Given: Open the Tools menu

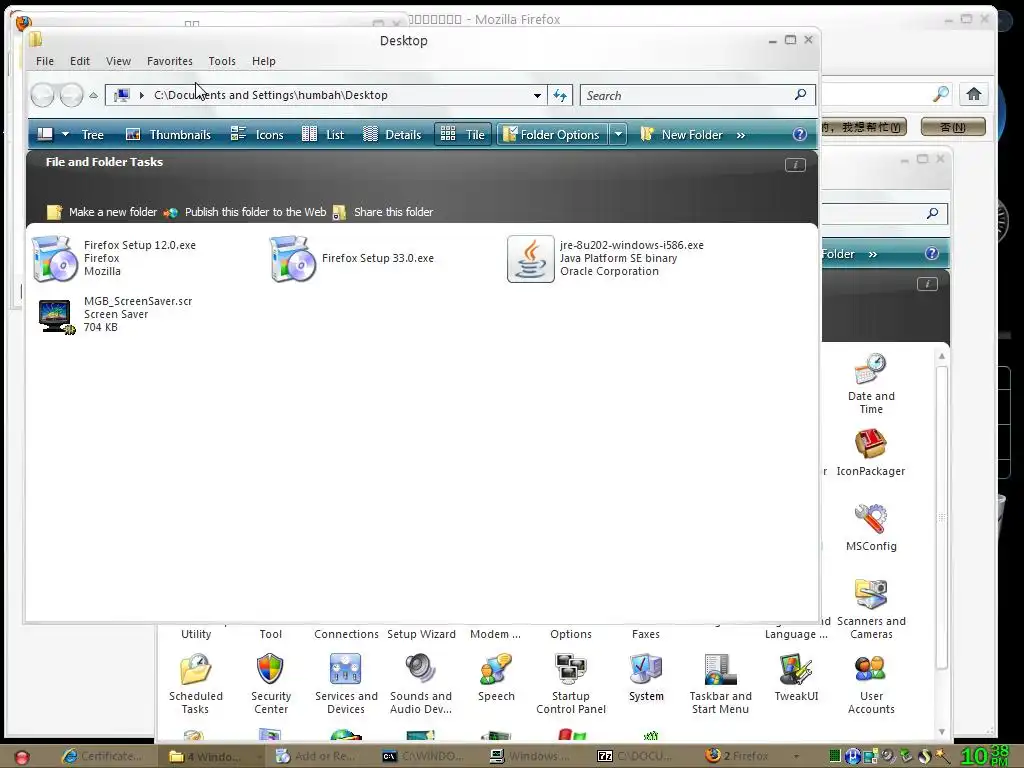Looking at the screenshot, I should coord(222,61).
